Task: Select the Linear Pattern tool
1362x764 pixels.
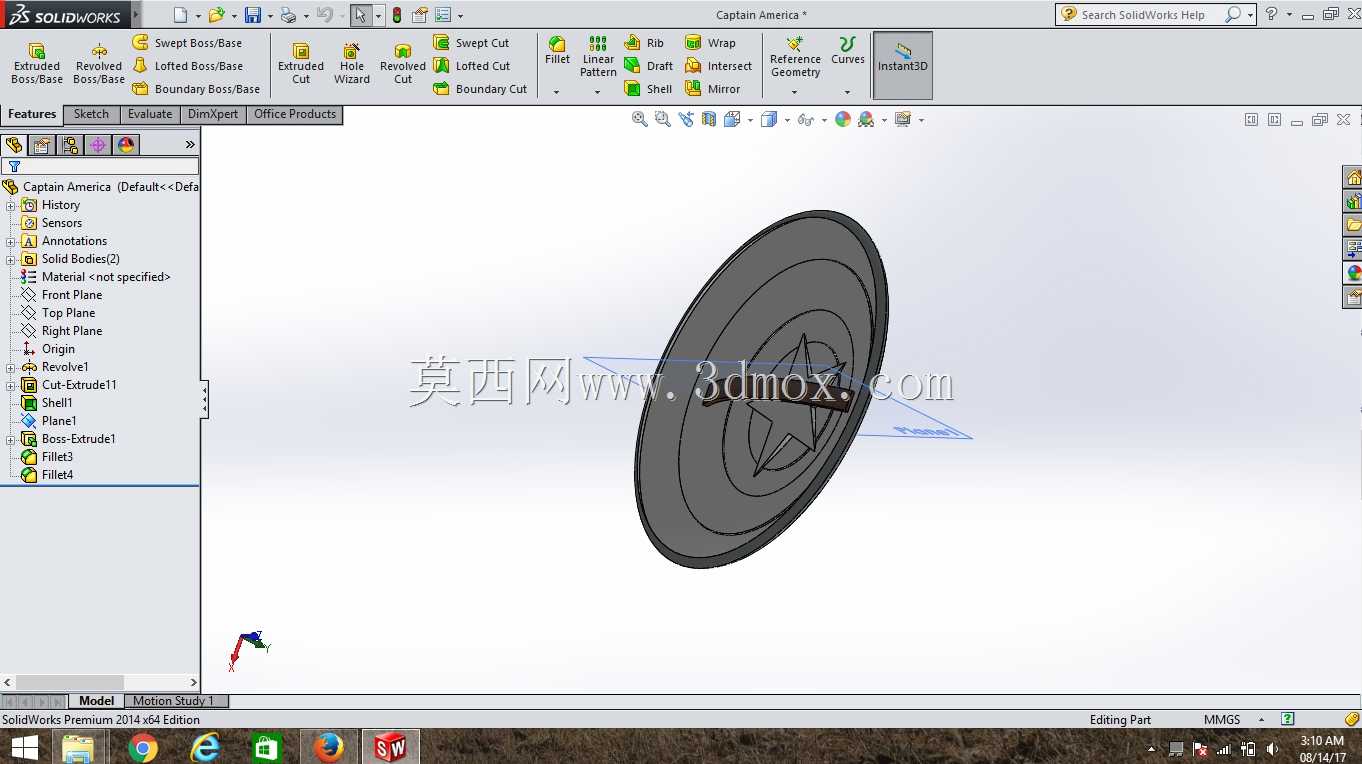Action: (x=598, y=57)
